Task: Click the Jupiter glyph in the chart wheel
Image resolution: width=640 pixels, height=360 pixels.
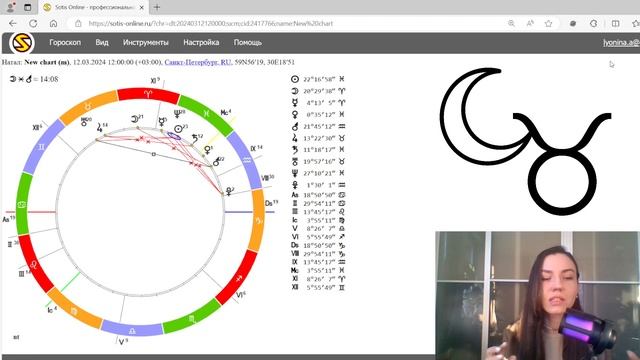Action: (99, 127)
